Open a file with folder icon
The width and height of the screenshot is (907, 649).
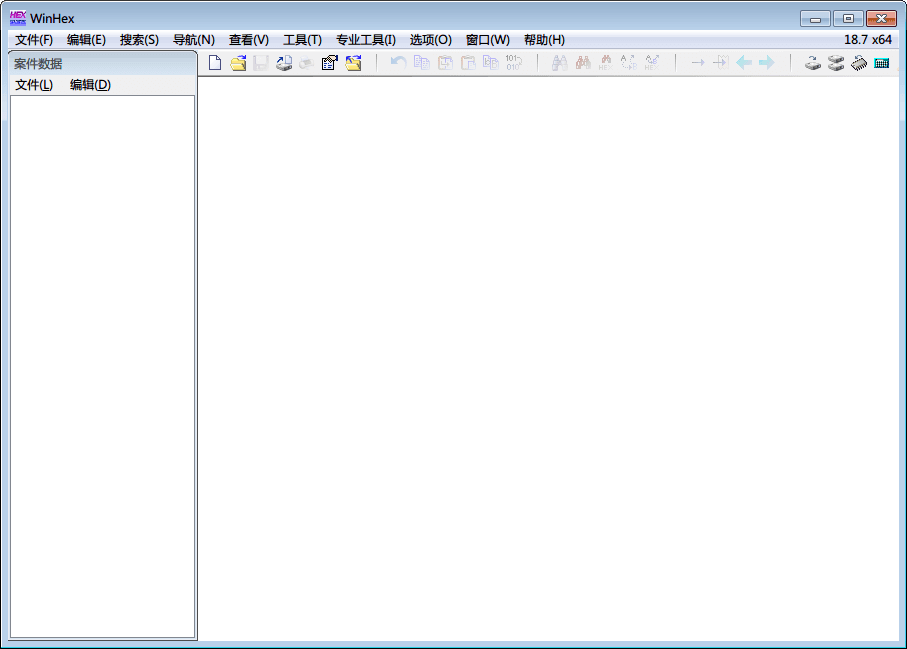[x=238, y=62]
